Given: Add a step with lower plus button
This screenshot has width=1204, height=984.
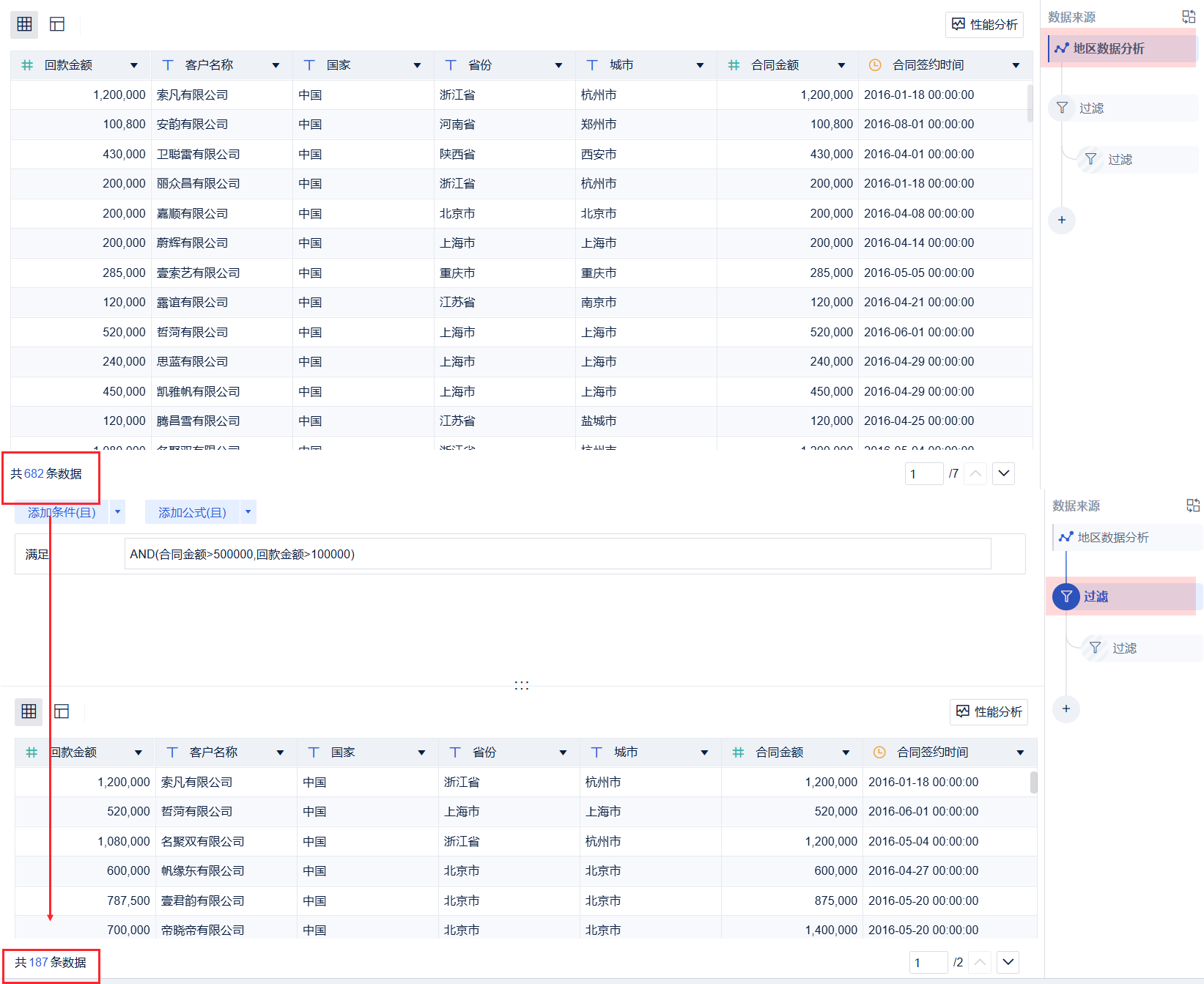Looking at the screenshot, I should (1066, 709).
